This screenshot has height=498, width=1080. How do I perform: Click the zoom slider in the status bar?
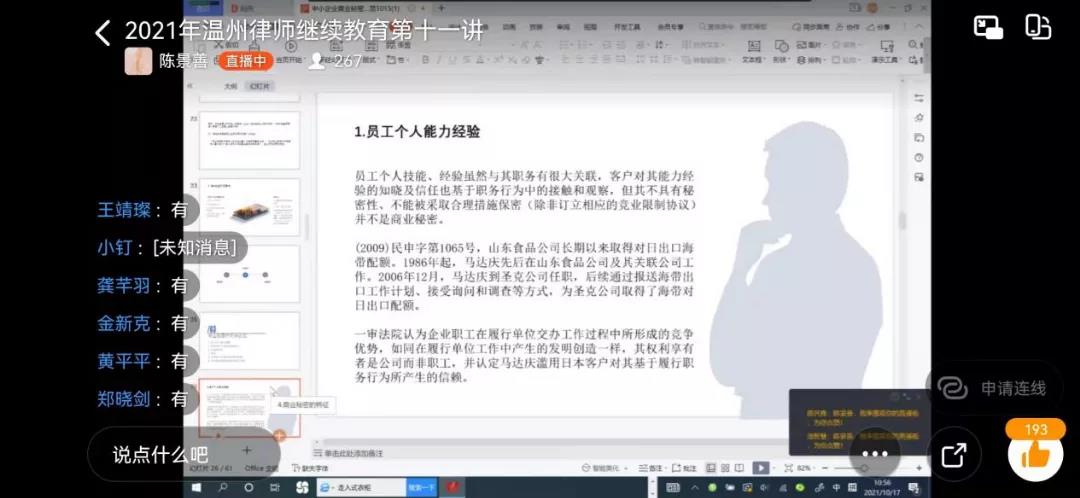[840, 468]
